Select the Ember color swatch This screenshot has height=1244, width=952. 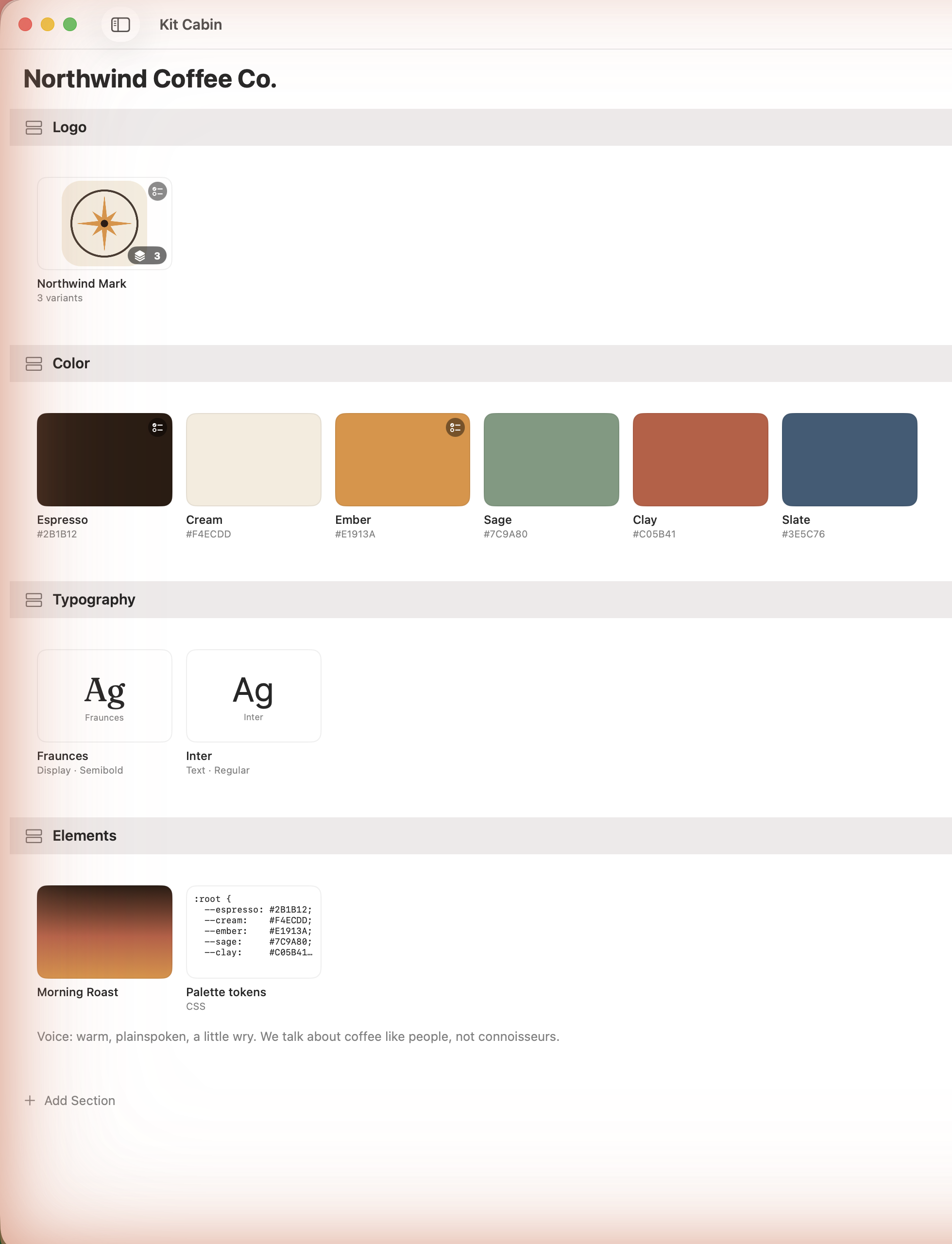[x=402, y=459]
